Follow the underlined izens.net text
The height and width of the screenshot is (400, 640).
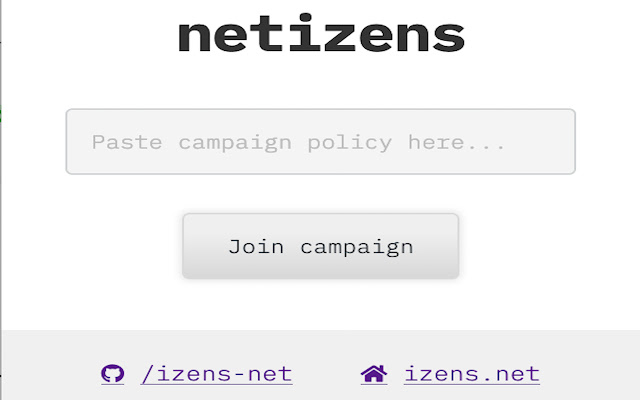pos(472,374)
